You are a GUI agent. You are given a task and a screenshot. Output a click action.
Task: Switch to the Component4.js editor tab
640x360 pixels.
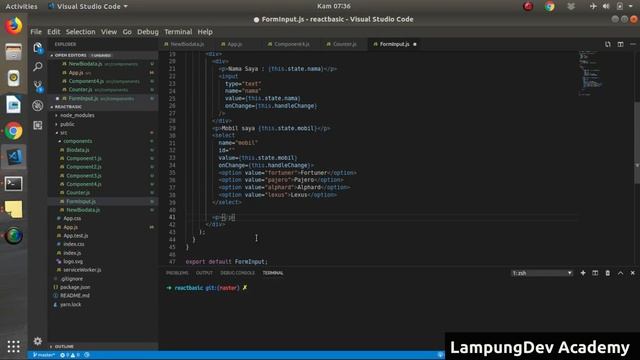click(291, 44)
